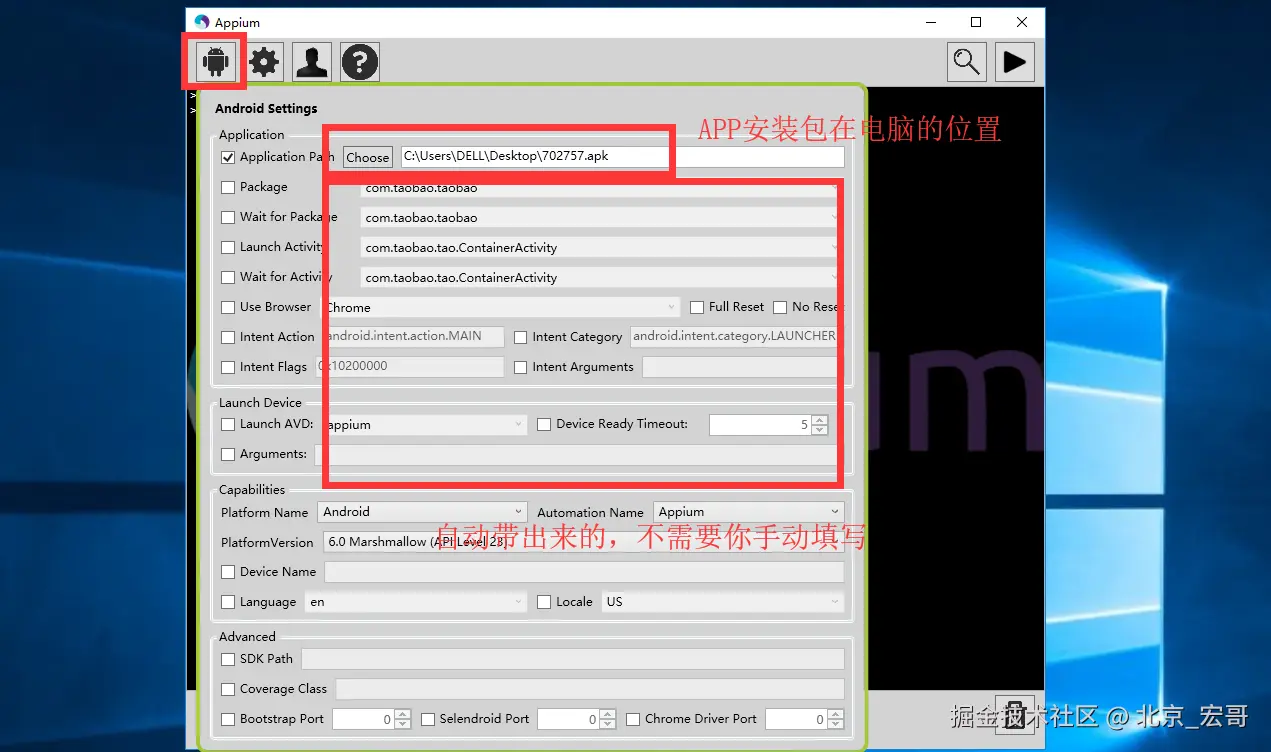Increase the Selendroid Port value
The image size is (1271, 752).
click(608, 714)
